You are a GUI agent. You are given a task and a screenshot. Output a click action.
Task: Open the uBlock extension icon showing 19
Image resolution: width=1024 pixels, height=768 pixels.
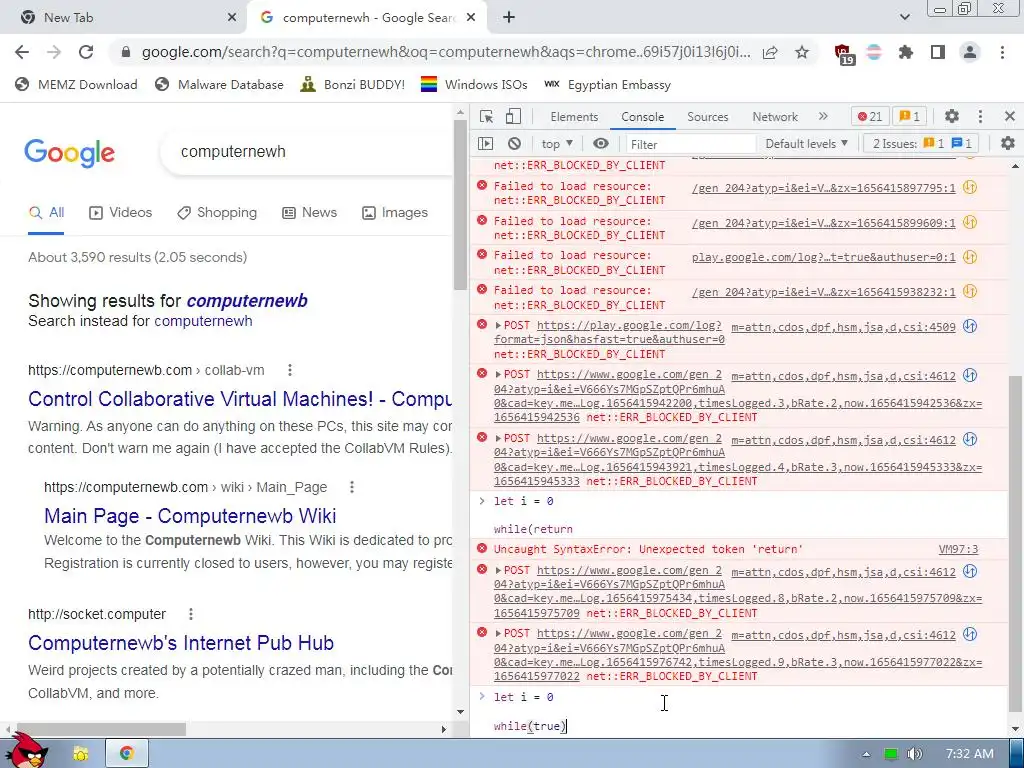(x=844, y=54)
